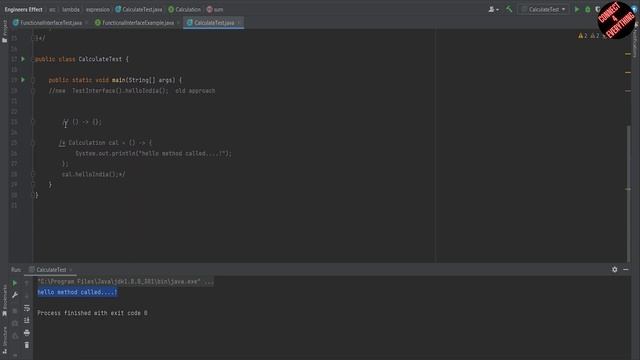Screen dimensions: 640x360
Task: Clear console output with the trash icon
Action: 27,345
